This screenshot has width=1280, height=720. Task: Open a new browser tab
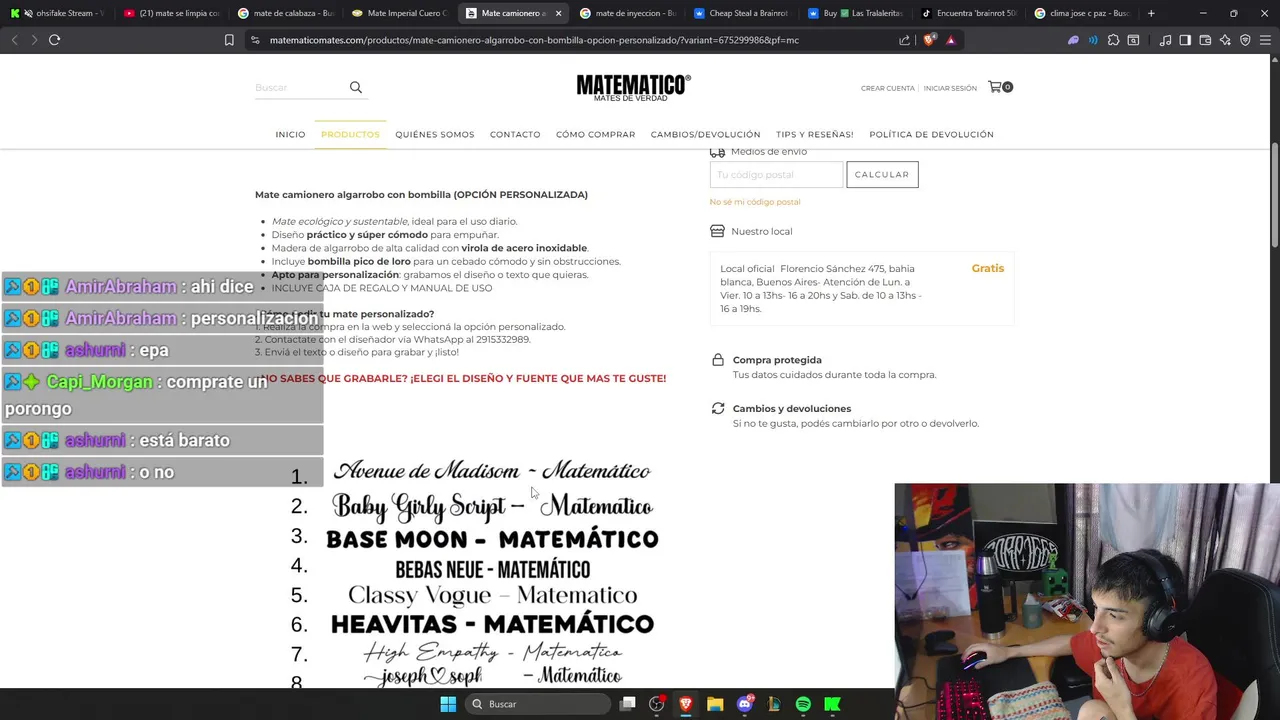[x=1151, y=13]
